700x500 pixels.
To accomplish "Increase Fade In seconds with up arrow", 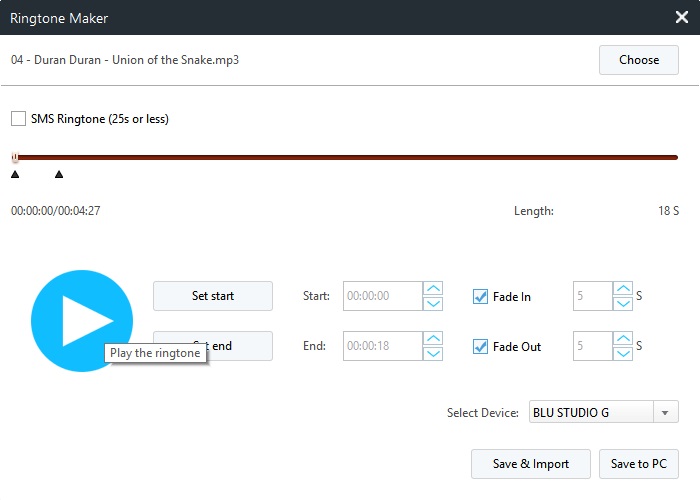I will tap(622, 290).
